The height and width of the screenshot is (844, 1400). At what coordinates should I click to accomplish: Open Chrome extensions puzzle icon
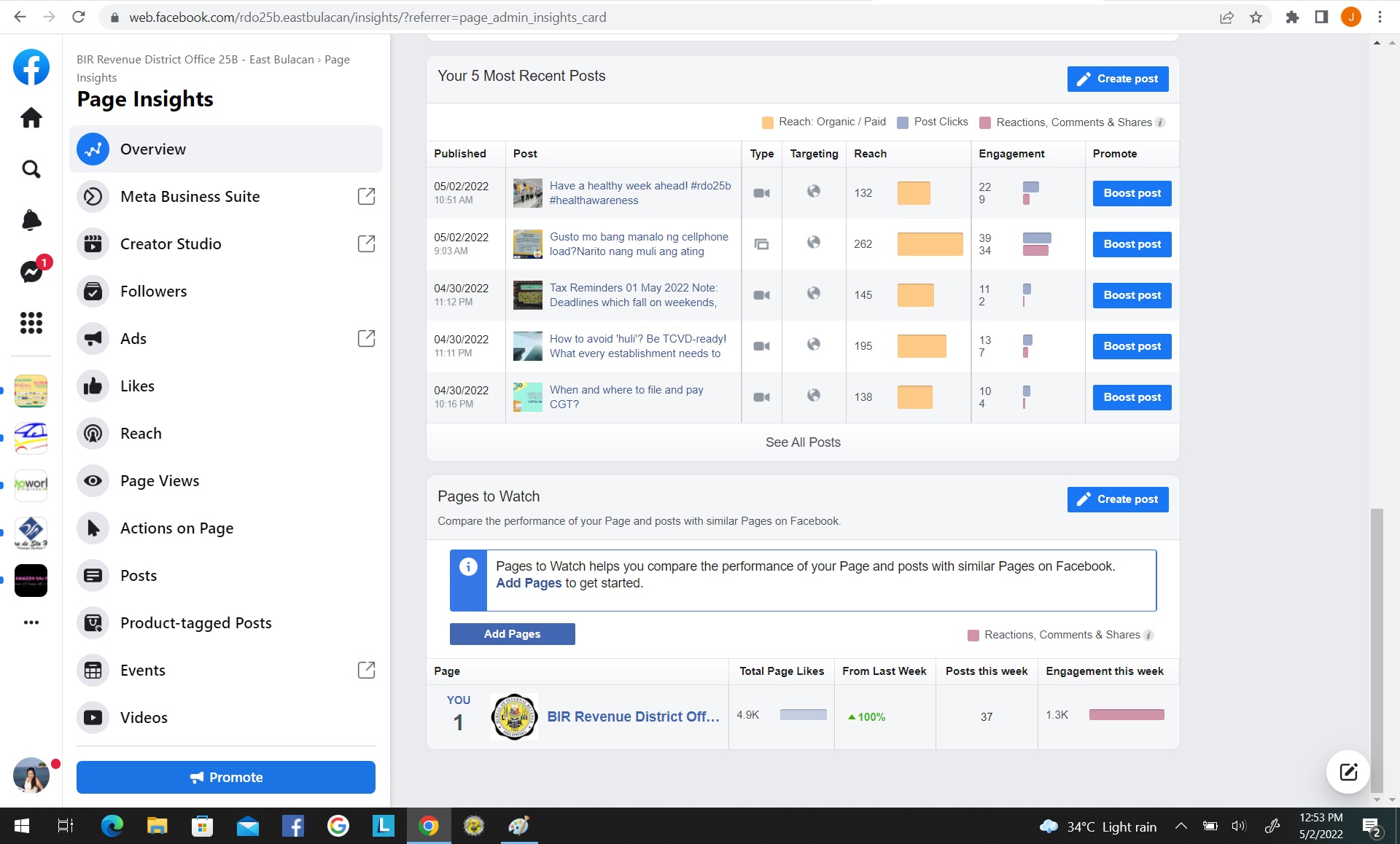pos(1292,17)
